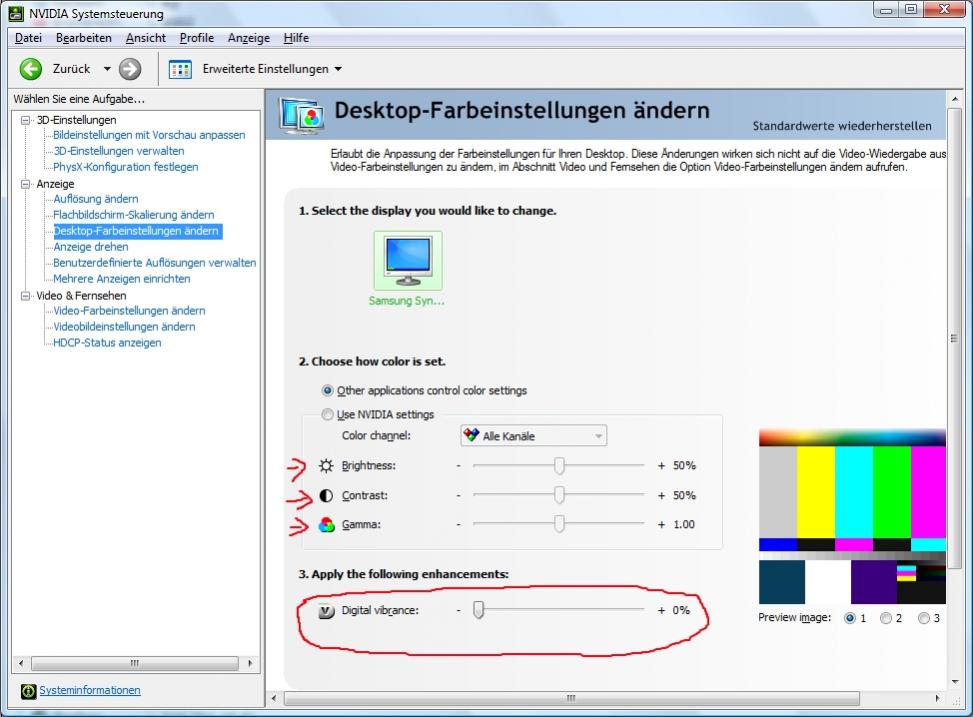Click the colored icon in Alle Kanäle combo

[472, 435]
